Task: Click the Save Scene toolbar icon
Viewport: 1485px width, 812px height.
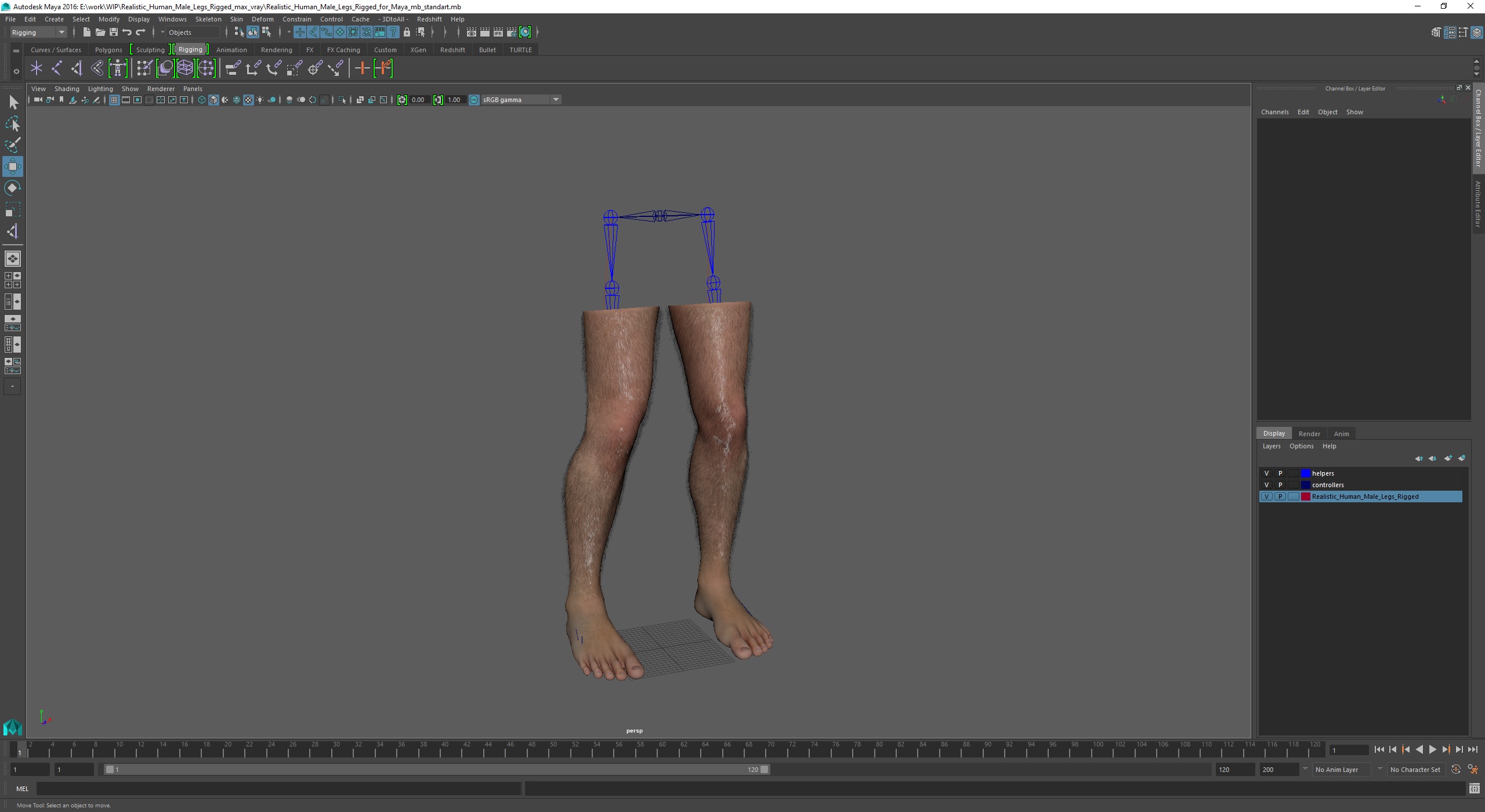Action: (x=114, y=32)
